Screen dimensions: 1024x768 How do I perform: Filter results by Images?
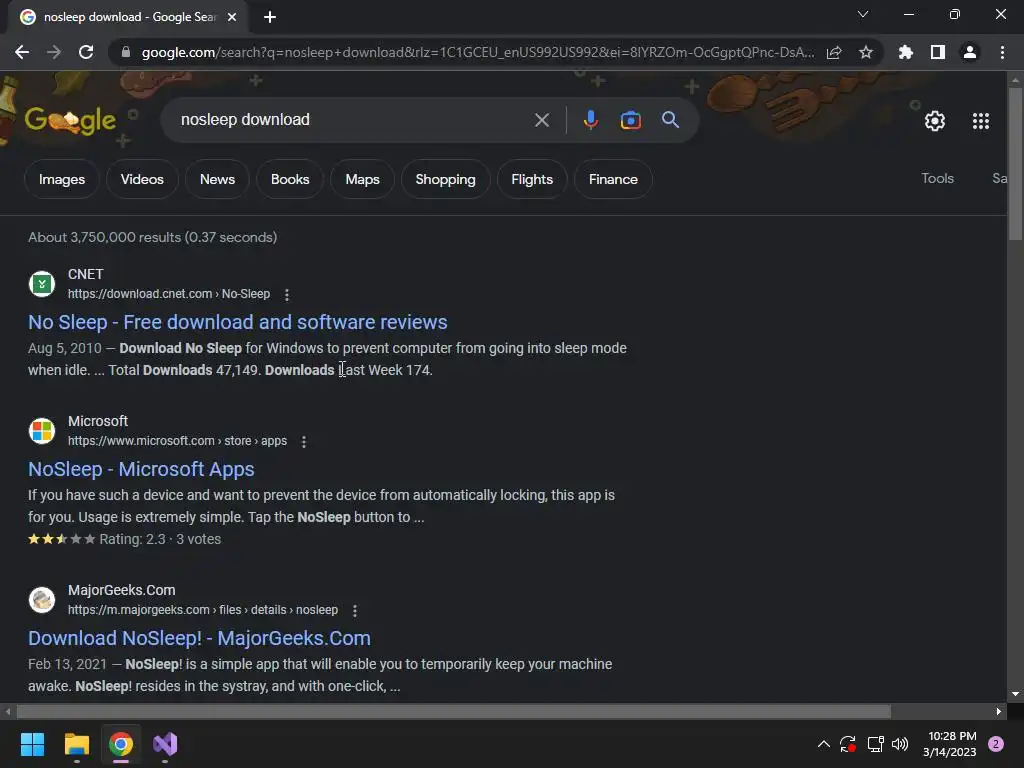tap(61, 179)
